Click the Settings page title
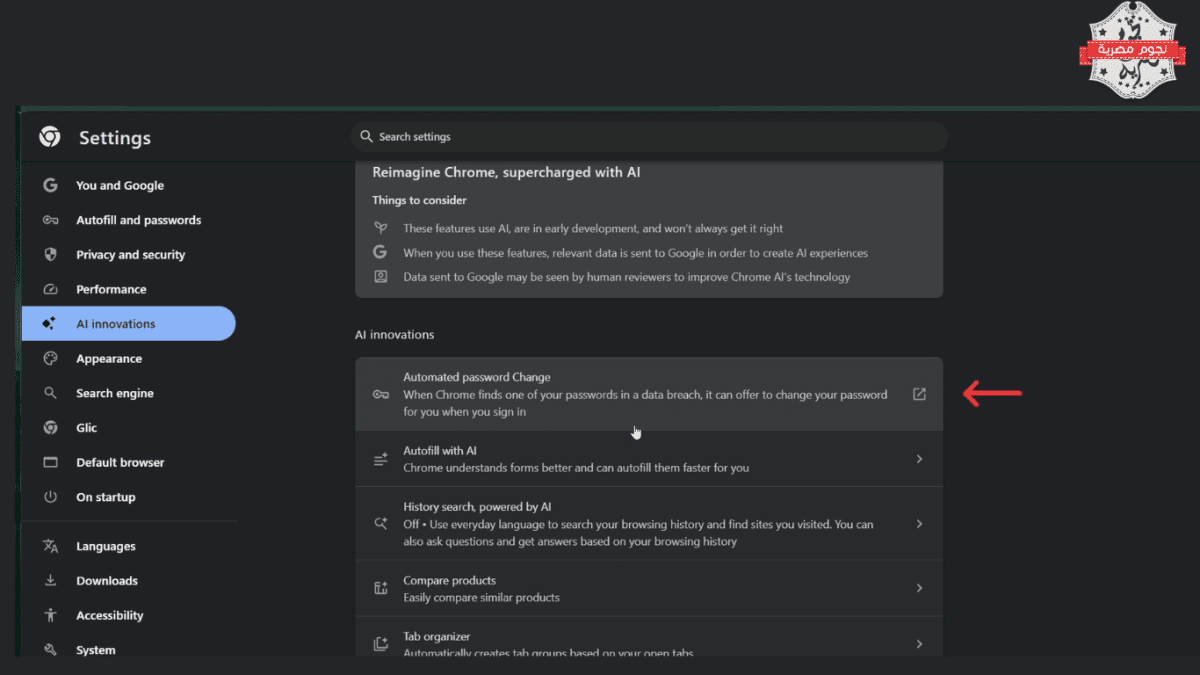The width and height of the screenshot is (1200, 675). coord(115,138)
